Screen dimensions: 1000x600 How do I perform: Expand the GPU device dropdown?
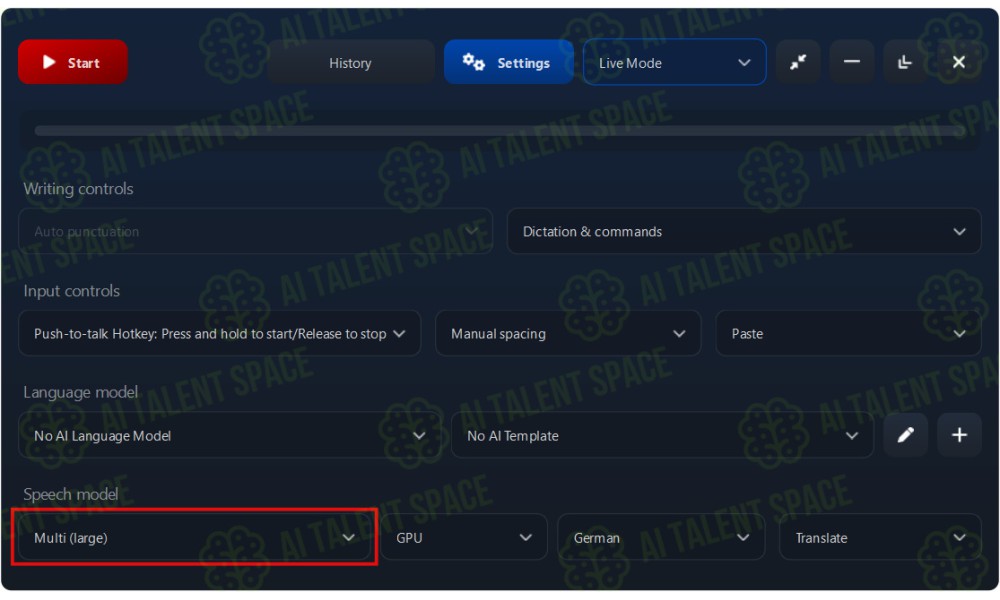click(x=464, y=538)
